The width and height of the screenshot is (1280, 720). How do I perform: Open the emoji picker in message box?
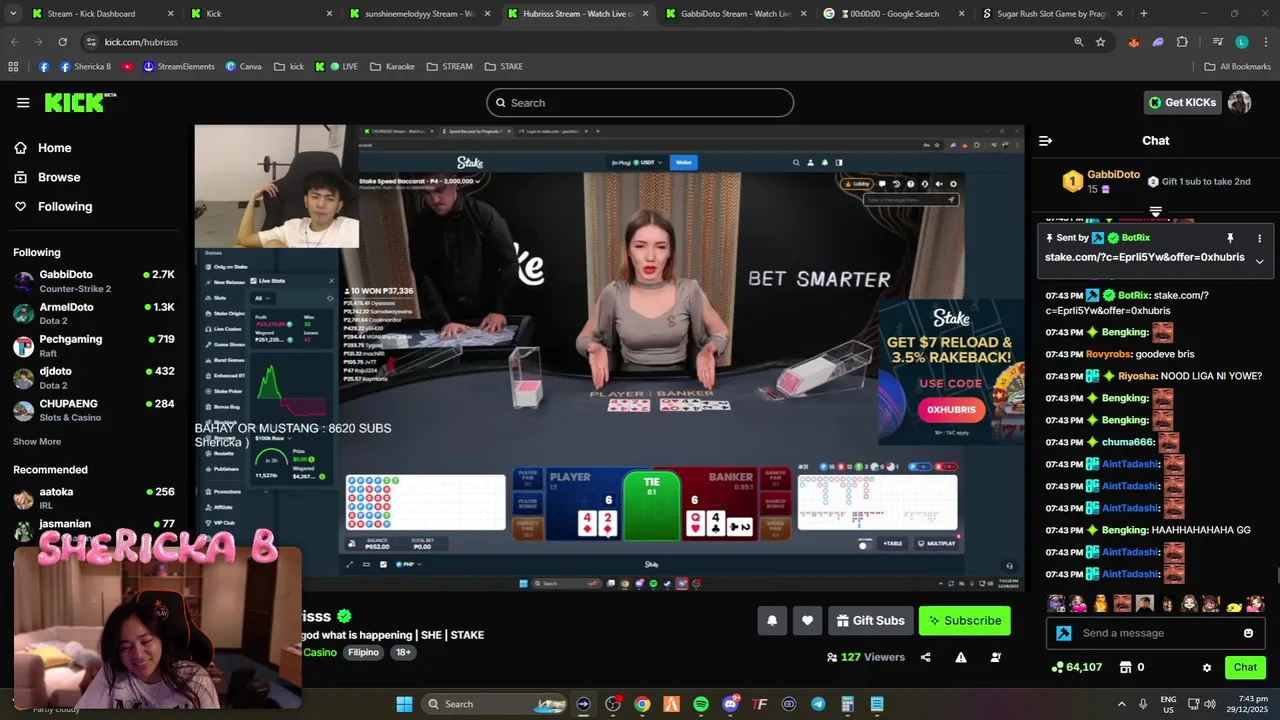click(x=1248, y=633)
